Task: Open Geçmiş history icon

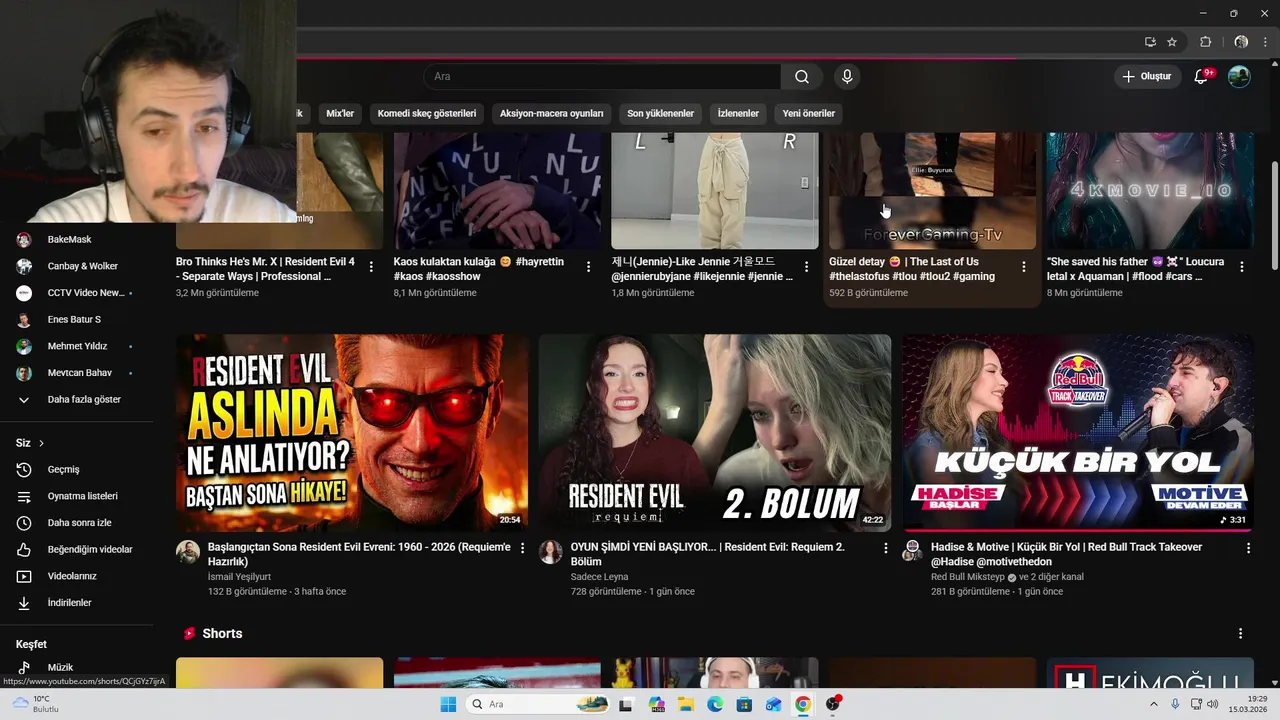Action: 25,470
